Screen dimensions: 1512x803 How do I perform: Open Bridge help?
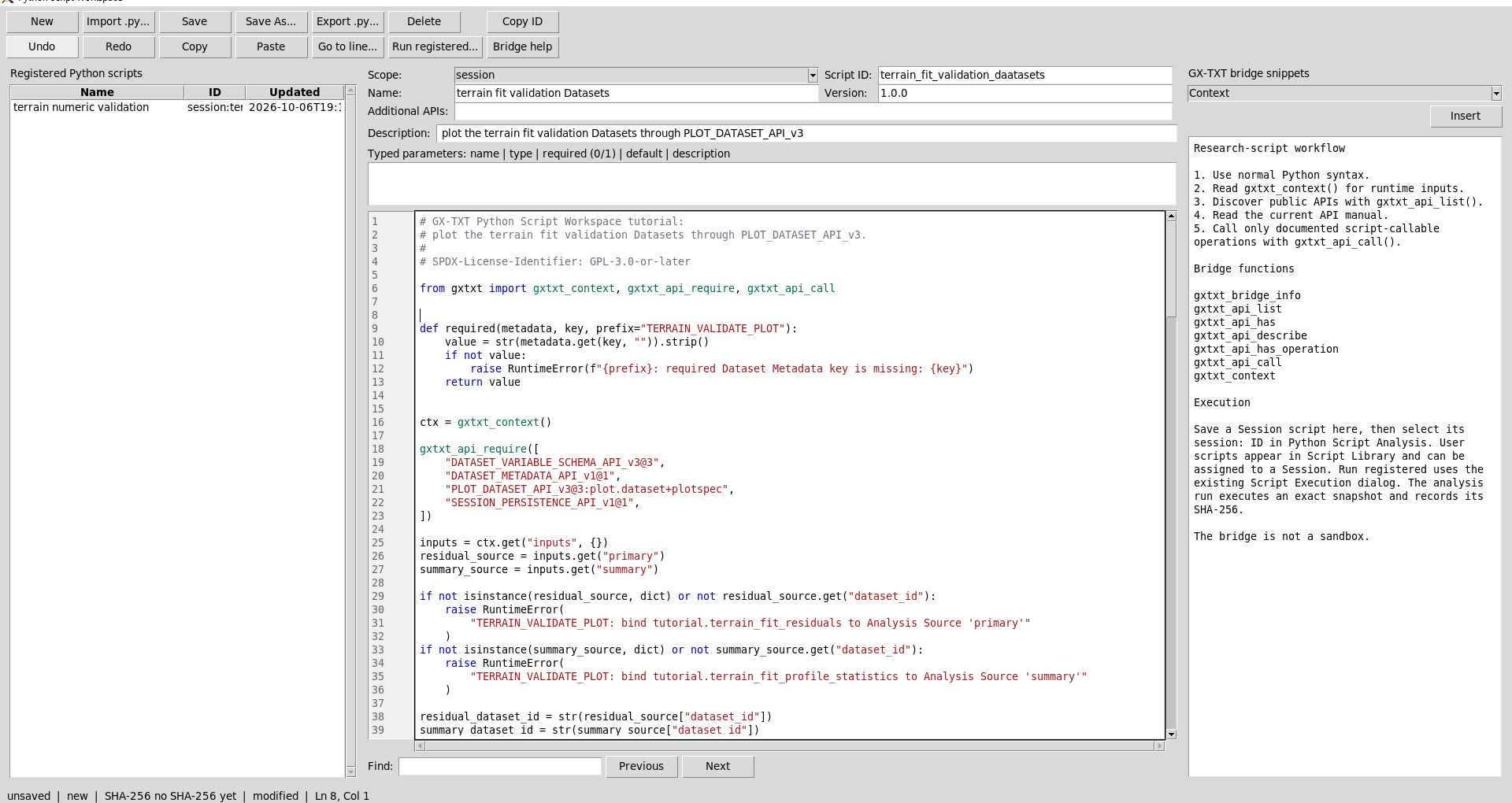[523, 47]
